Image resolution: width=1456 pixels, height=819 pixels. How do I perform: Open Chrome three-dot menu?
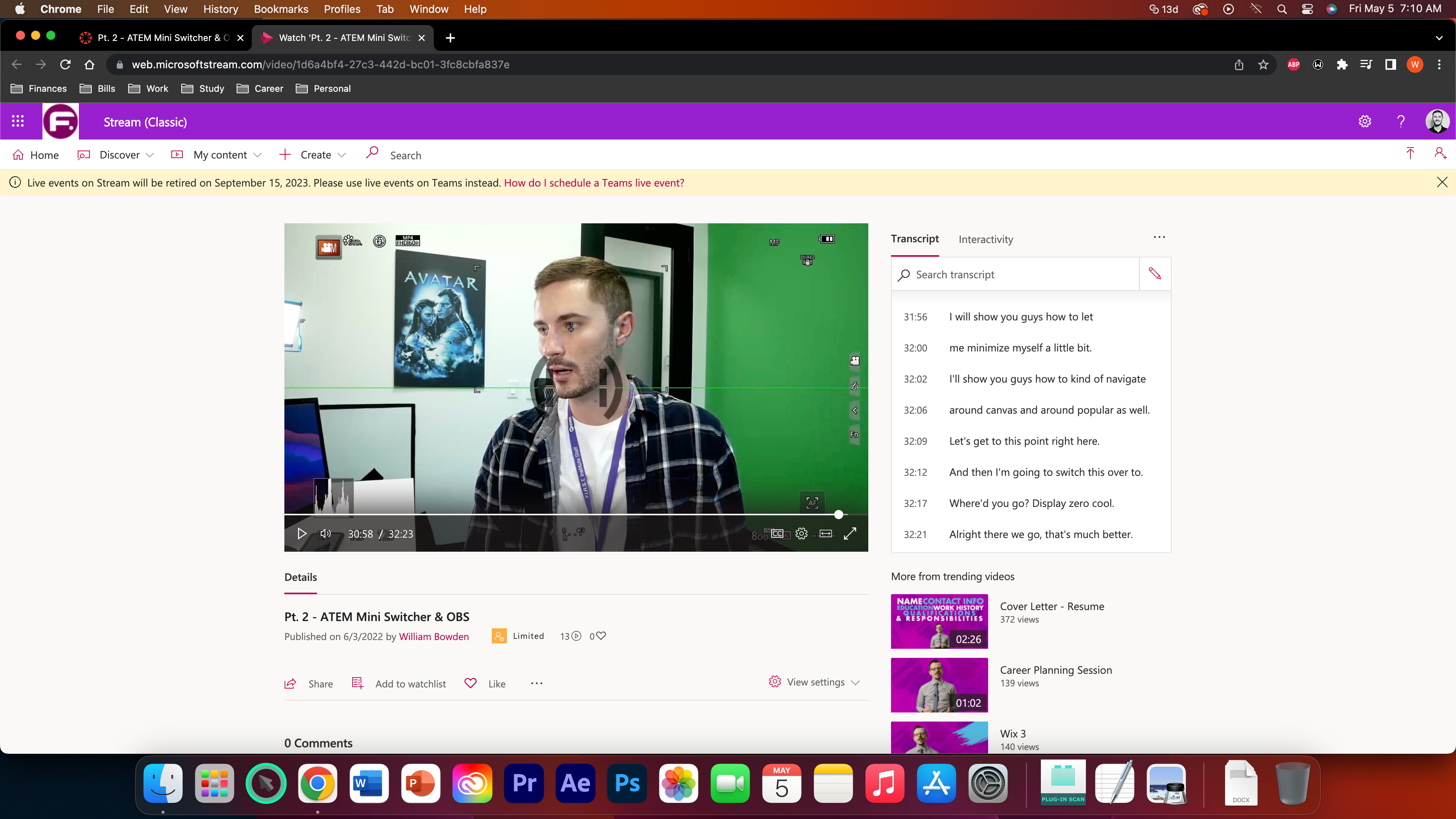click(1439, 64)
